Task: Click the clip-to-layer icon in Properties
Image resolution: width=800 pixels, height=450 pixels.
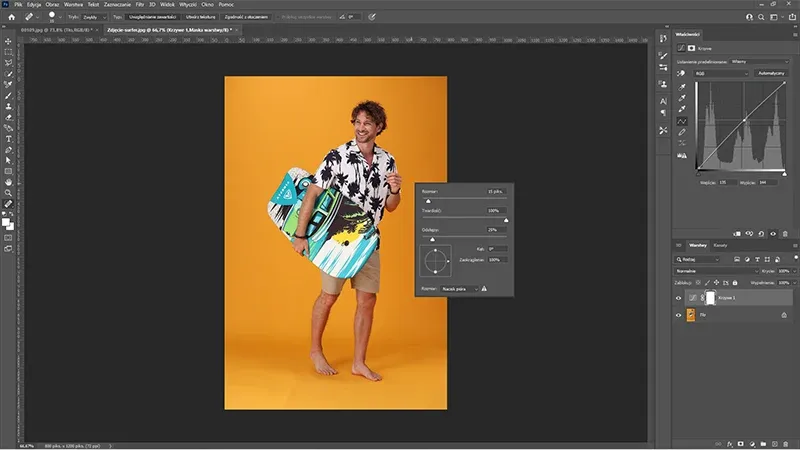Action: [x=737, y=234]
